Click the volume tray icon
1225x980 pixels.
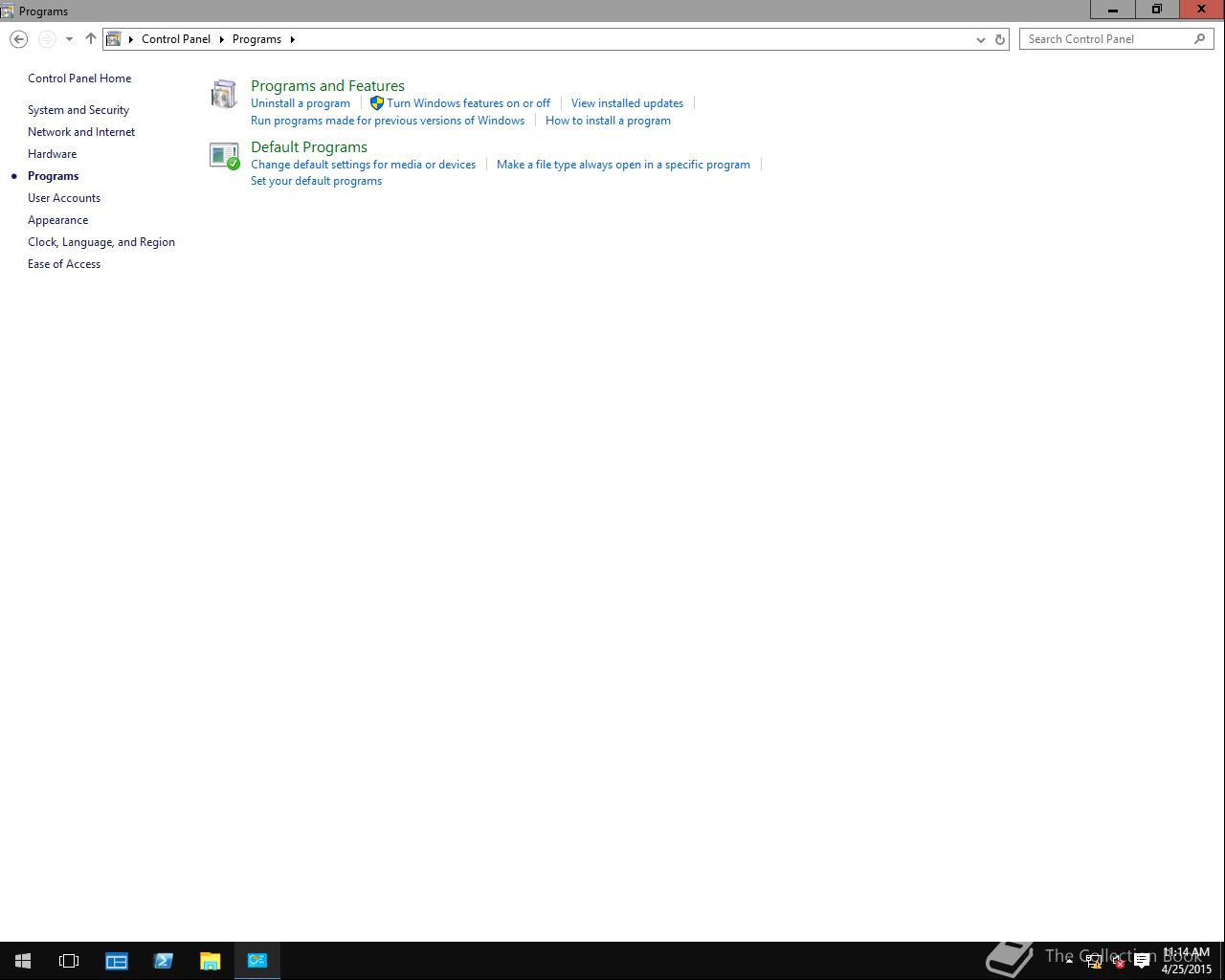click(1118, 962)
